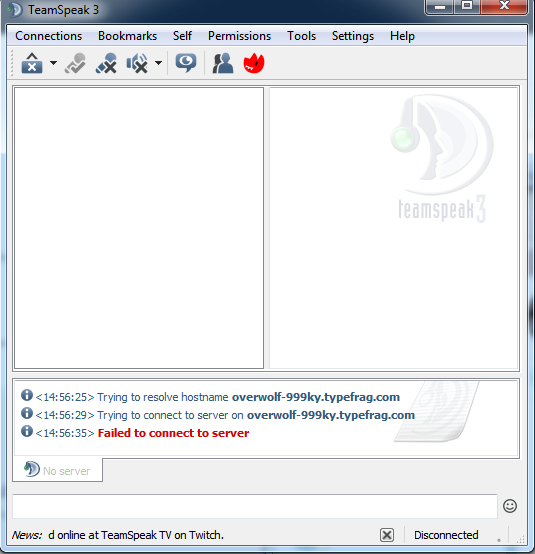The image size is (535, 554).
Task: Click the Failed to connect to server message
Action: [173, 433]
